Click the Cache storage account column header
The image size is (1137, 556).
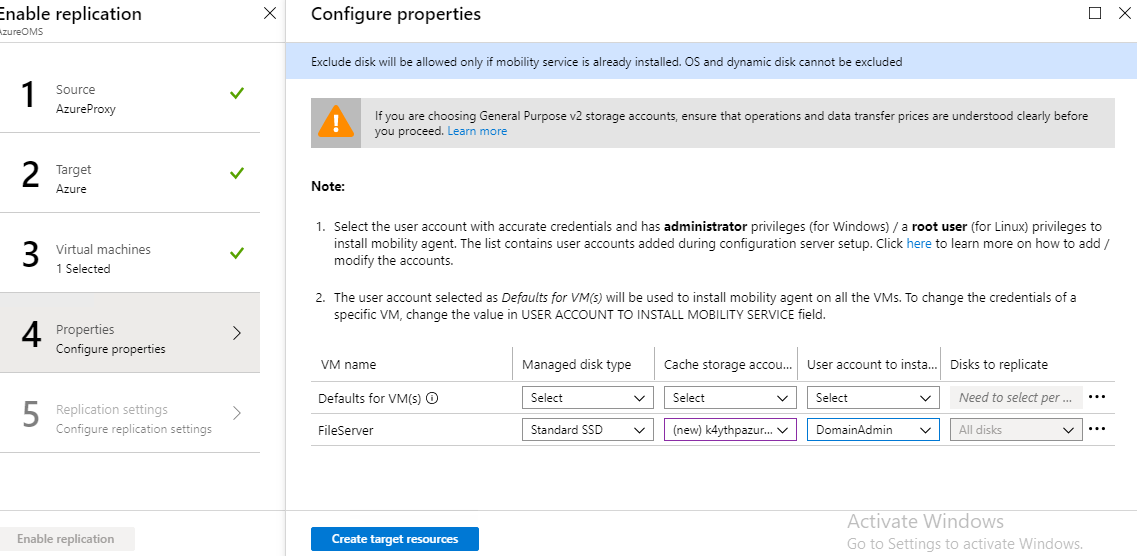tap(729, 365)
